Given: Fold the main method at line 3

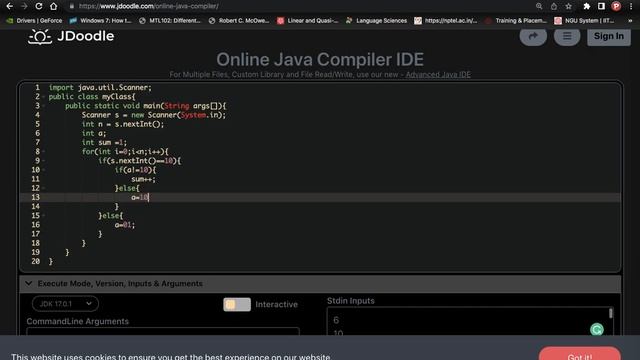Looking at the screenshot, I should click(43, 106).
